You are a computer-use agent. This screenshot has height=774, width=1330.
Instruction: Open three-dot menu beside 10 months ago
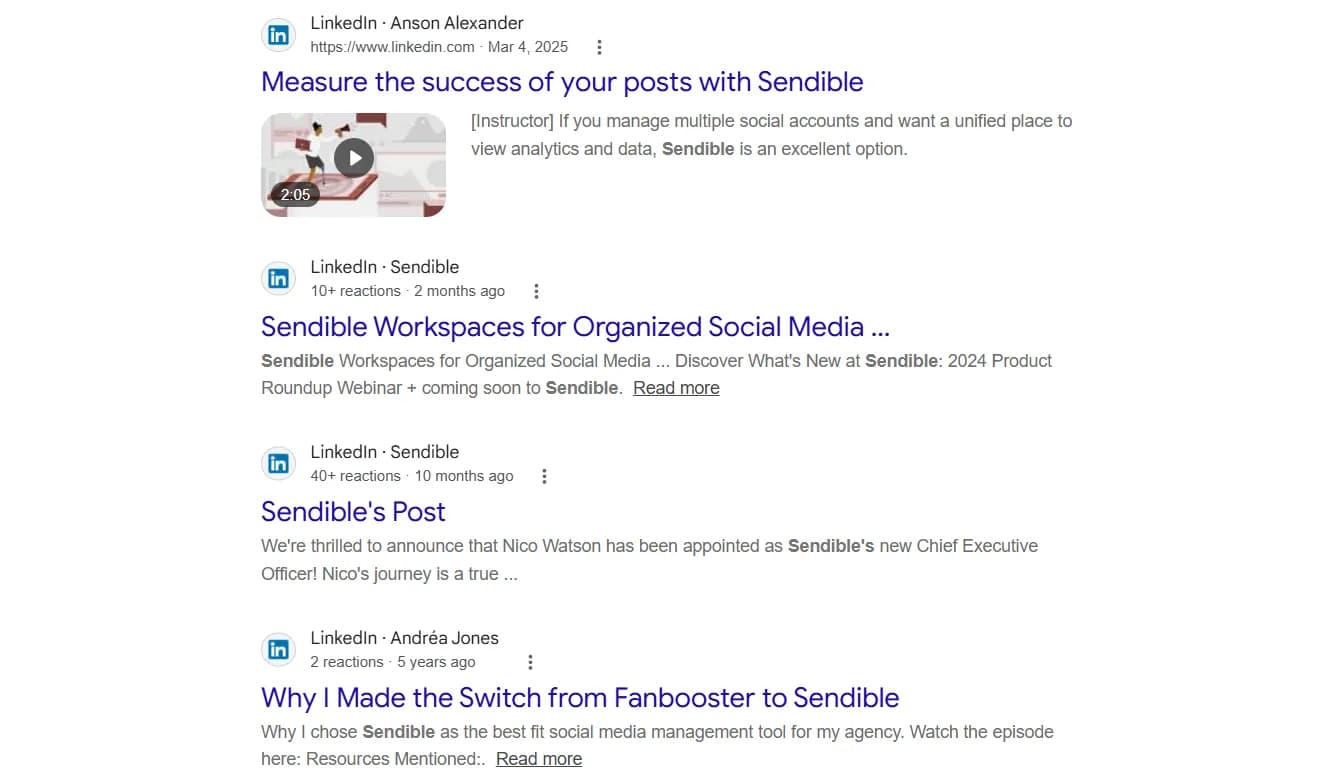pyautogui.click(x=544, y=476)
